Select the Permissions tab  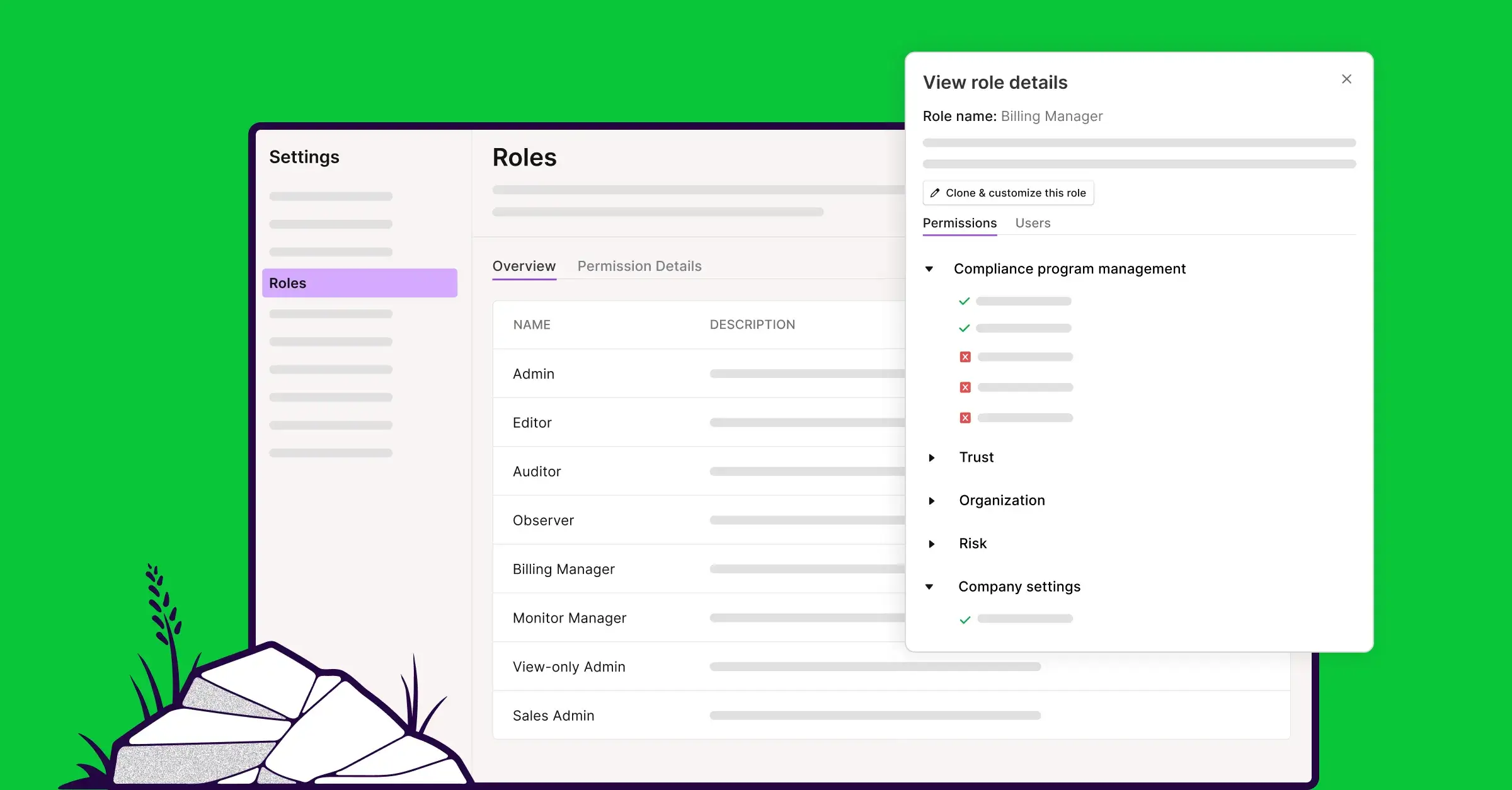pos(959,223)
